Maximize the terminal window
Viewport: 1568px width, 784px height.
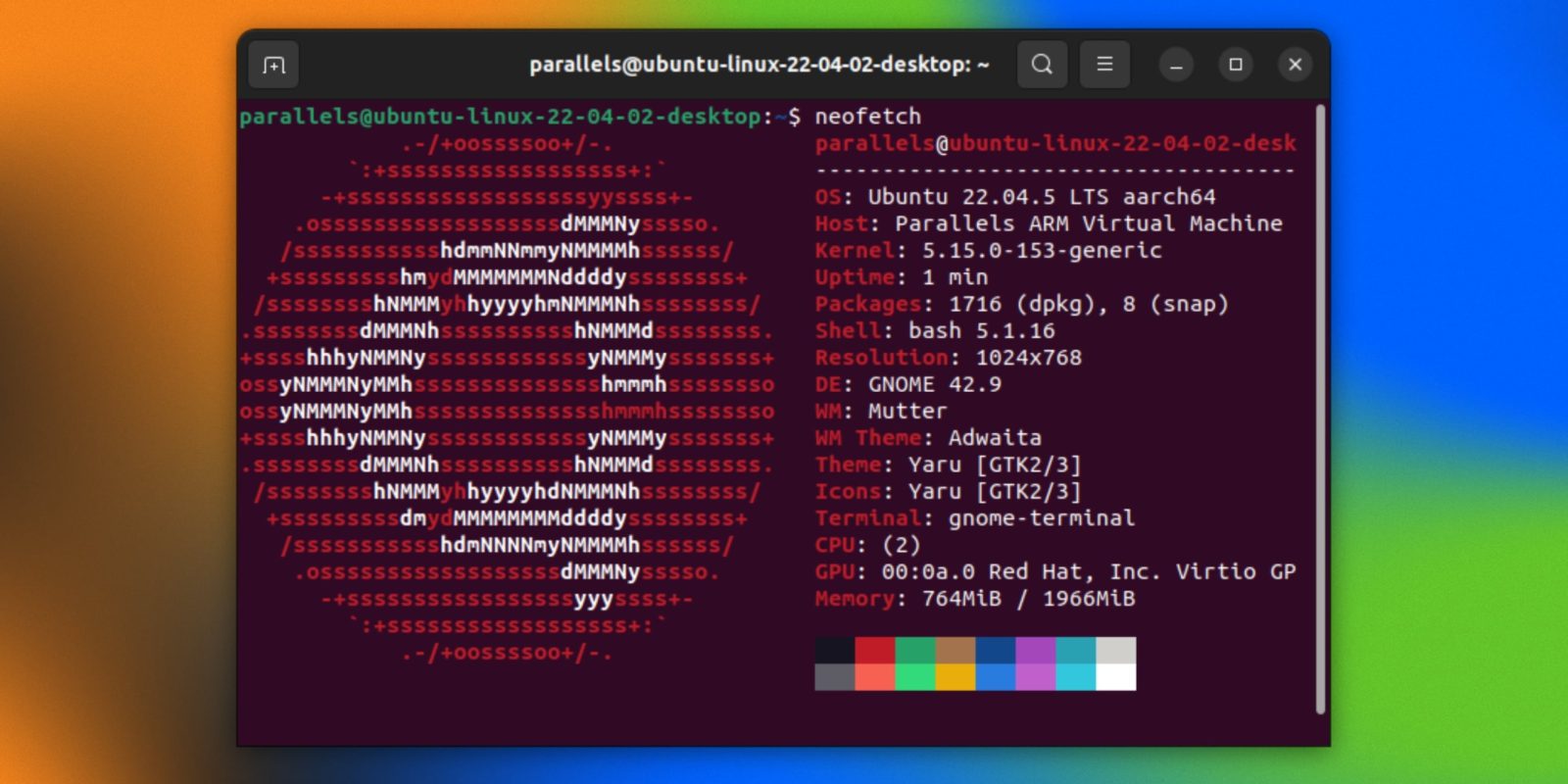[x=1236, y=65]
